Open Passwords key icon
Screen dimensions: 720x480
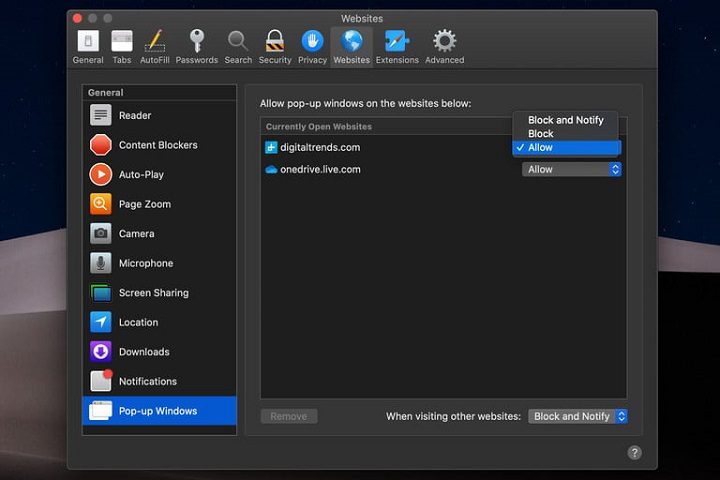(197, 46)
